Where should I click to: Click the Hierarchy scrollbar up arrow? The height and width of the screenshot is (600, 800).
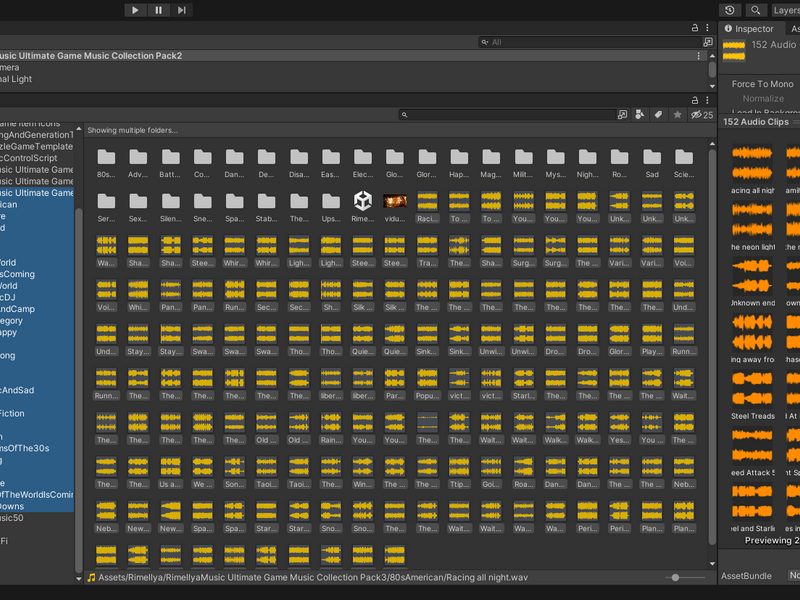712,56
